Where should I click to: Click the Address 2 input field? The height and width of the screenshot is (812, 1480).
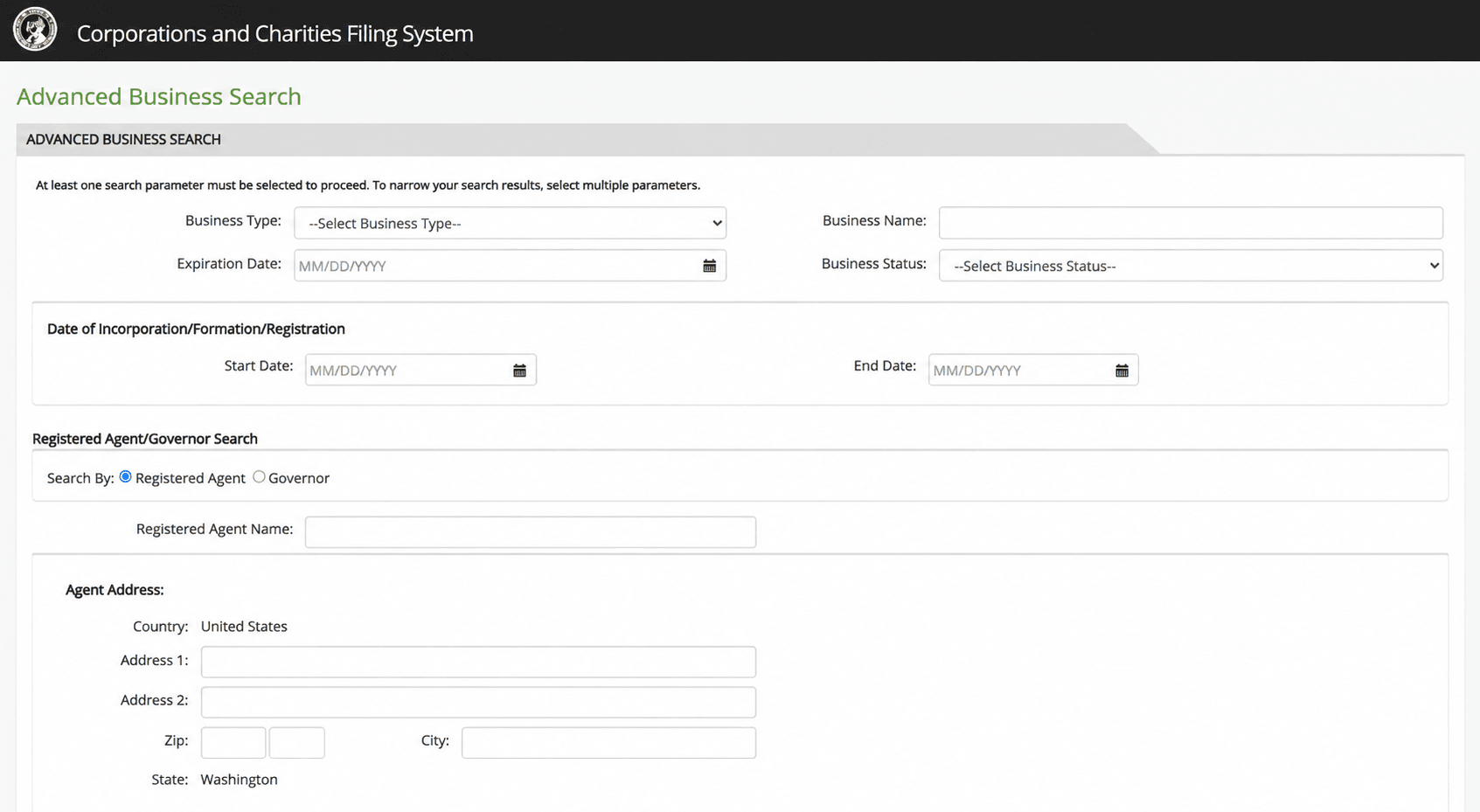pyautogui.click(x=478, y=702)
